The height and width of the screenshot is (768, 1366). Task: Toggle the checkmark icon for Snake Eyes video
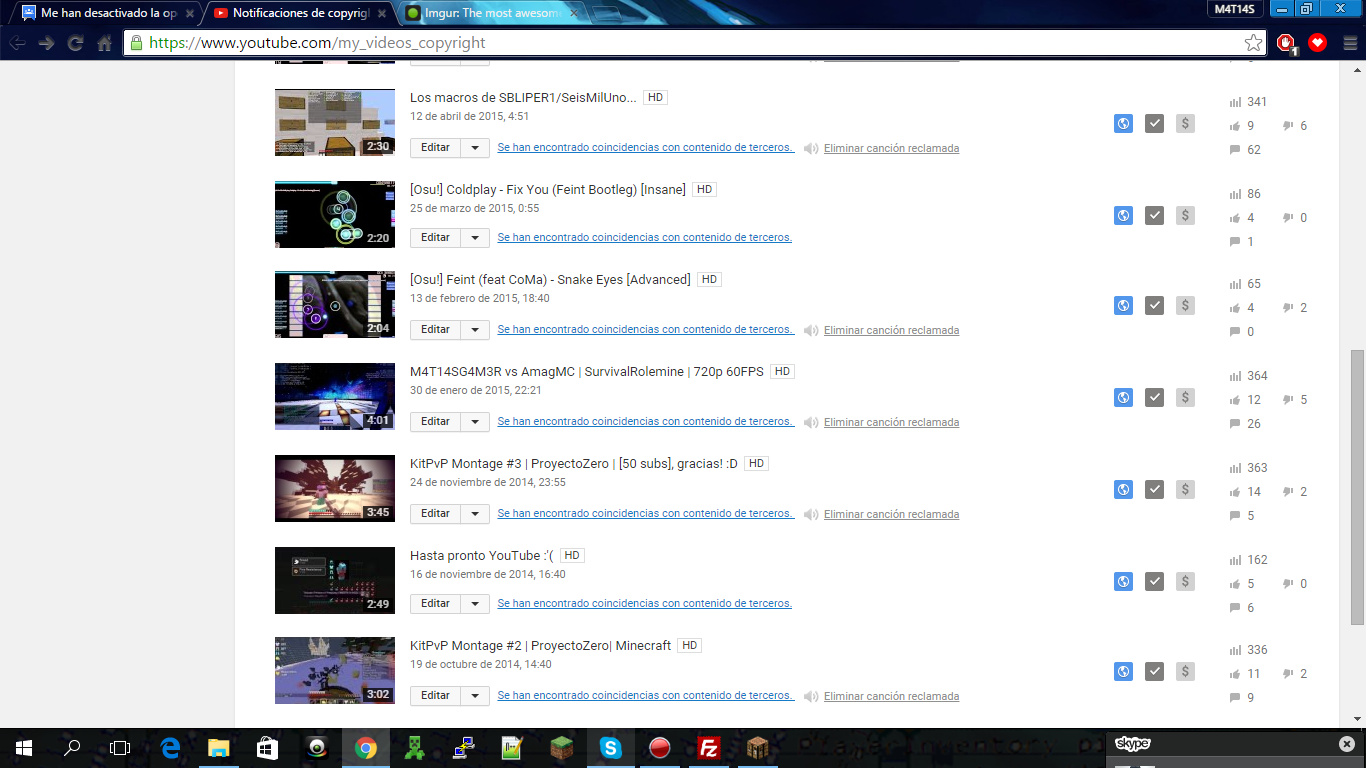click(1154, 306)
